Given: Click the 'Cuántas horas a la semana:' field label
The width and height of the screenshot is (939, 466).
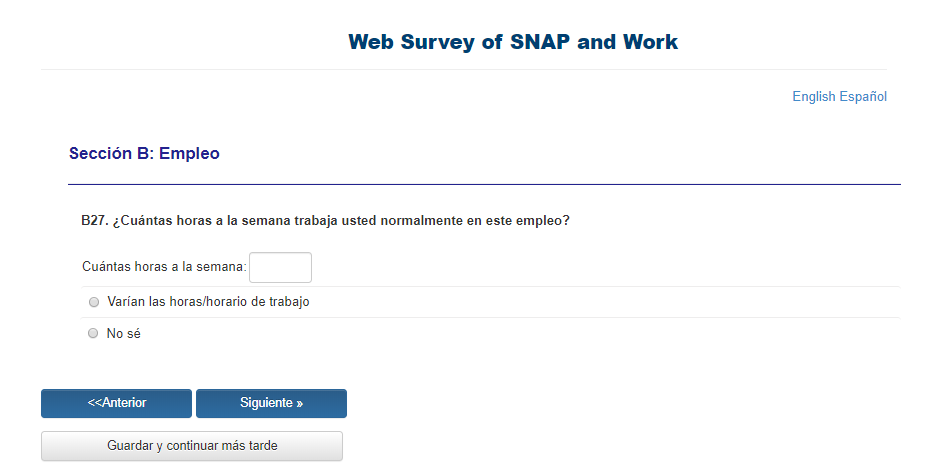Looking at the screenshot, I should point(164,268).
